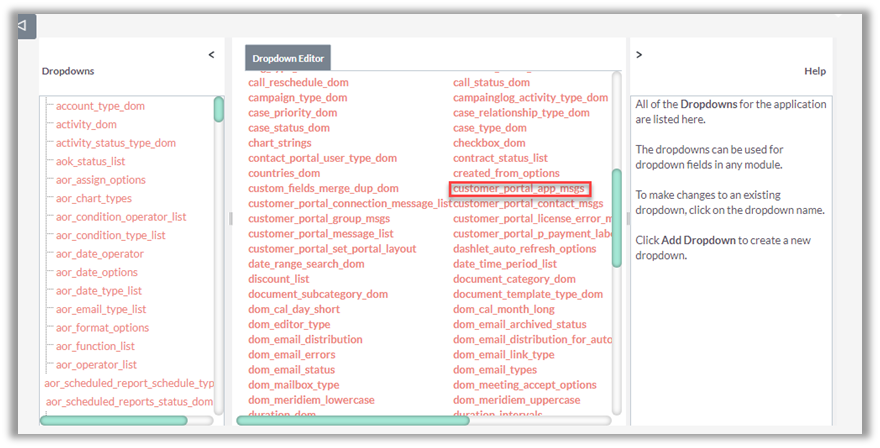Expand the Help panel arrow
This screenshot has height=448, width=880.
[x=639, y=55]
